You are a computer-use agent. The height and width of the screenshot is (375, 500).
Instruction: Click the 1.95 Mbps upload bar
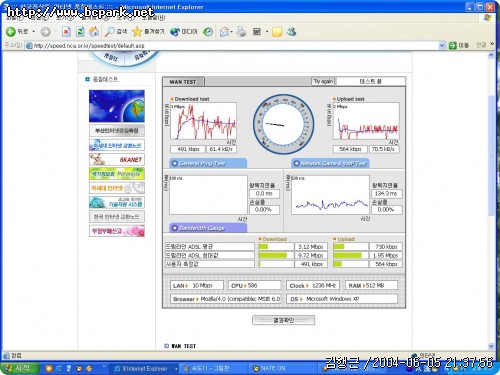pyautogui.click(x=351, y=255)
